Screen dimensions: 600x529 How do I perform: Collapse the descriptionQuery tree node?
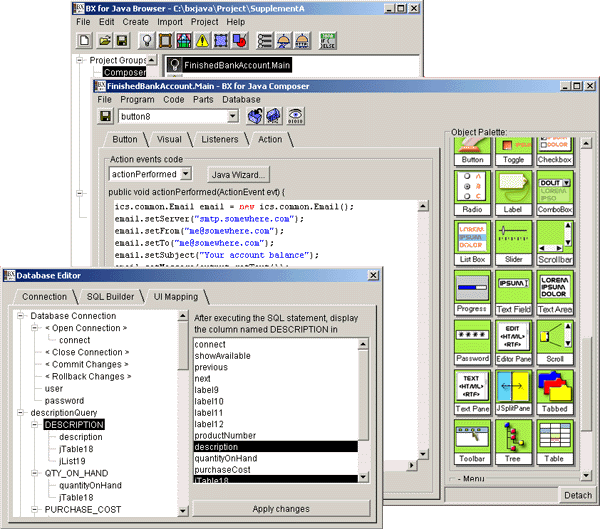tap(21, 413)
